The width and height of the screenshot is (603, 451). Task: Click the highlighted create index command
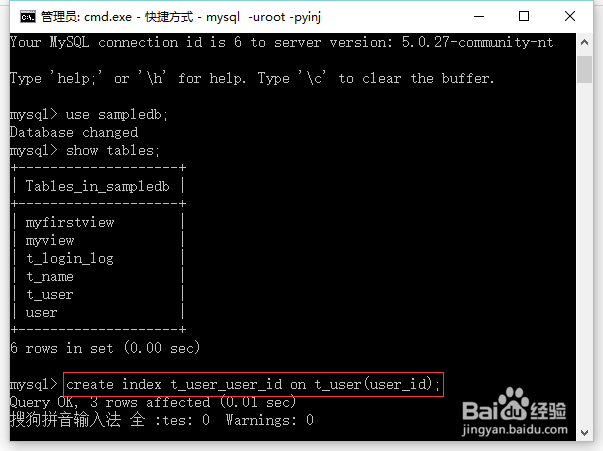pyautogui.click(x=253, y=384)
